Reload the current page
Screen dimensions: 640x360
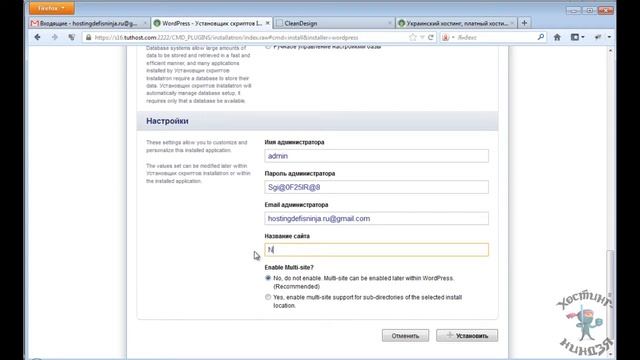coord(431,37)
